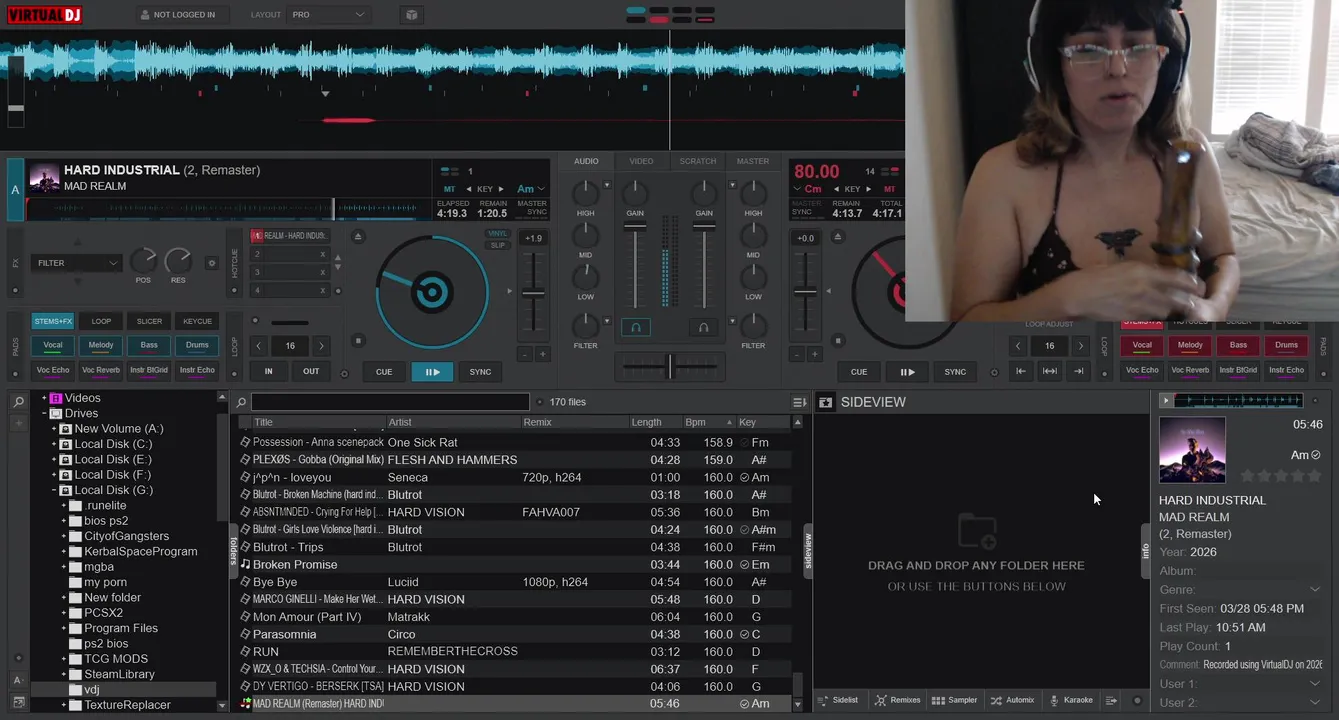1339x720 pixels.
Task: Open the Sampler in sideview bar
Action: [x=954, y=700]
